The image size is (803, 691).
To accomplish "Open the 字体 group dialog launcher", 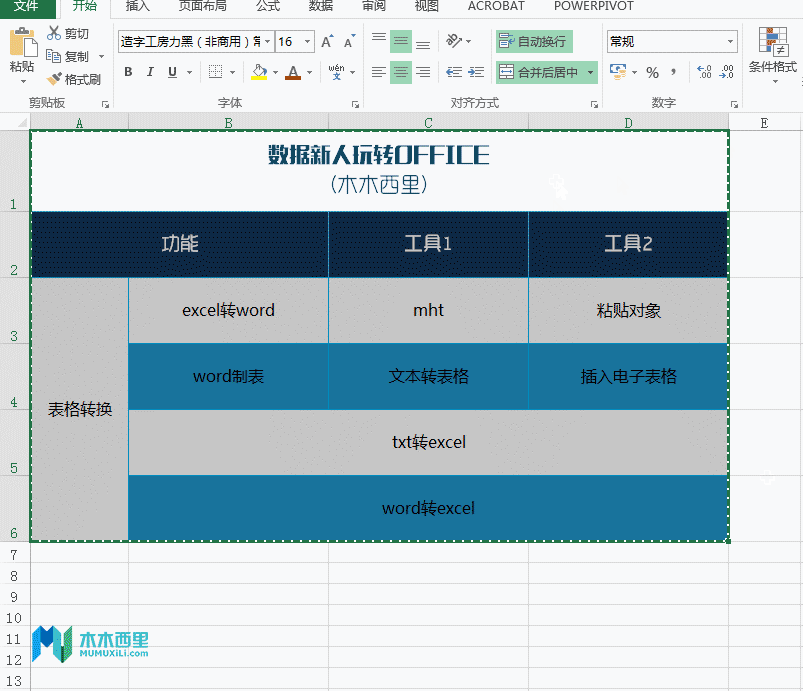I will [357, 102].
